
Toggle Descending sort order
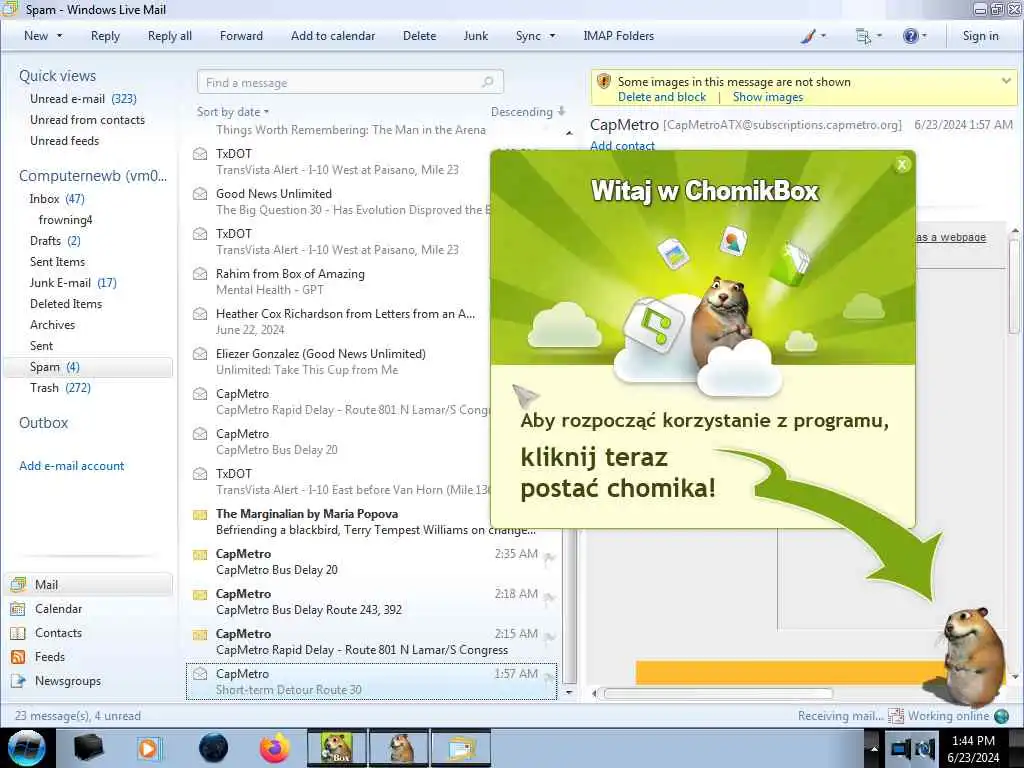pos(528,112)
